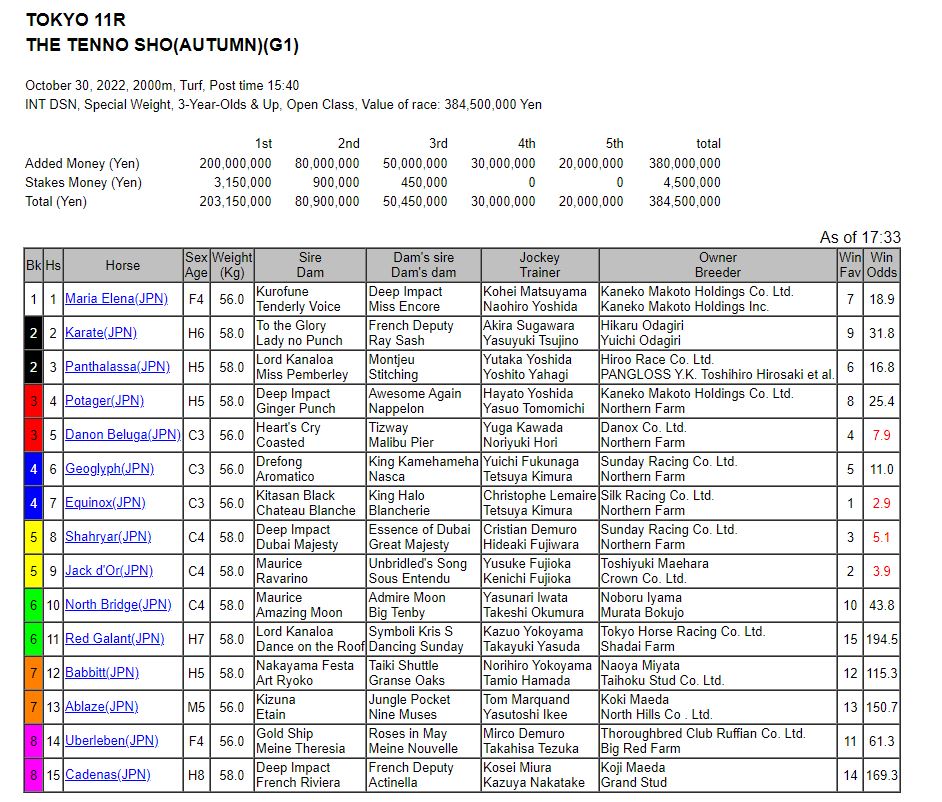Open the Cadenas(JPN) horse link

[x=108, y=775]
